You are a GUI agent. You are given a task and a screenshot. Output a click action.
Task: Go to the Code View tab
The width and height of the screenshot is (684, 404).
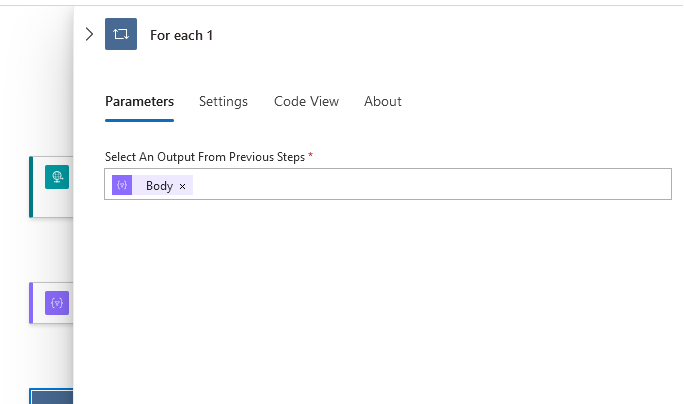pos(306,101)
